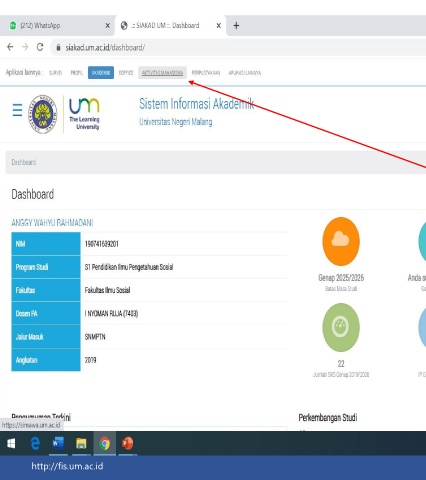Select the Akademik application button

101,73
